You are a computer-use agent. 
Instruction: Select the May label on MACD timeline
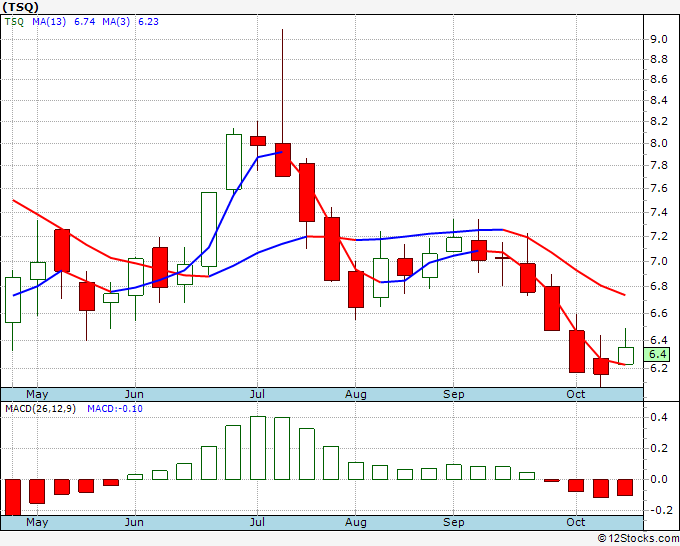pyautogui.click(x=37, y=522)
